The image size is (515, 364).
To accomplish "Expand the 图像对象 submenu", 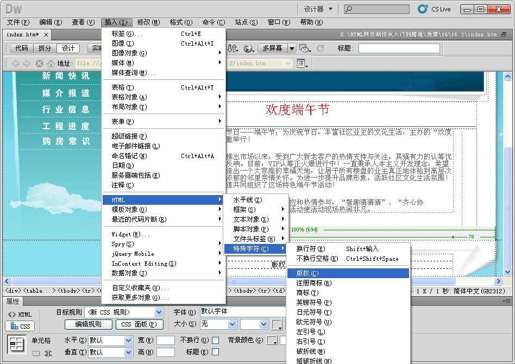I will tap(163, 53).
